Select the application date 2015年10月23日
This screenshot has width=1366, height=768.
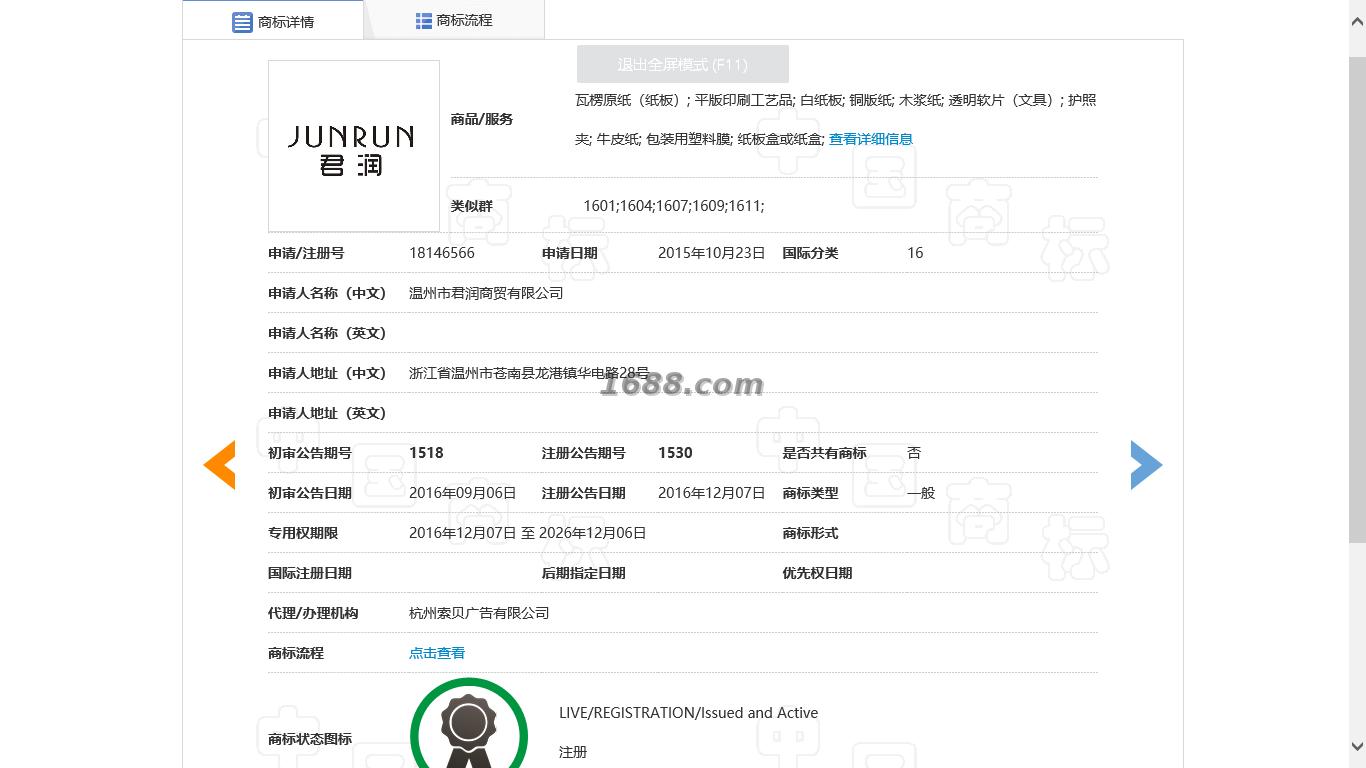tap(711, 253)
